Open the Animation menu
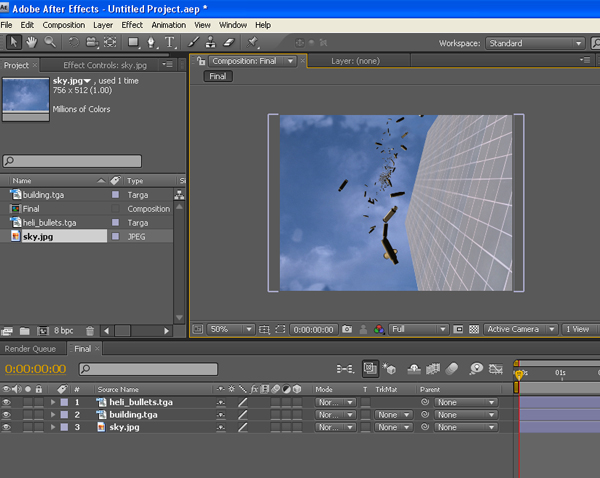Screen dimensions: 600x478 click(x=168, y=25)
